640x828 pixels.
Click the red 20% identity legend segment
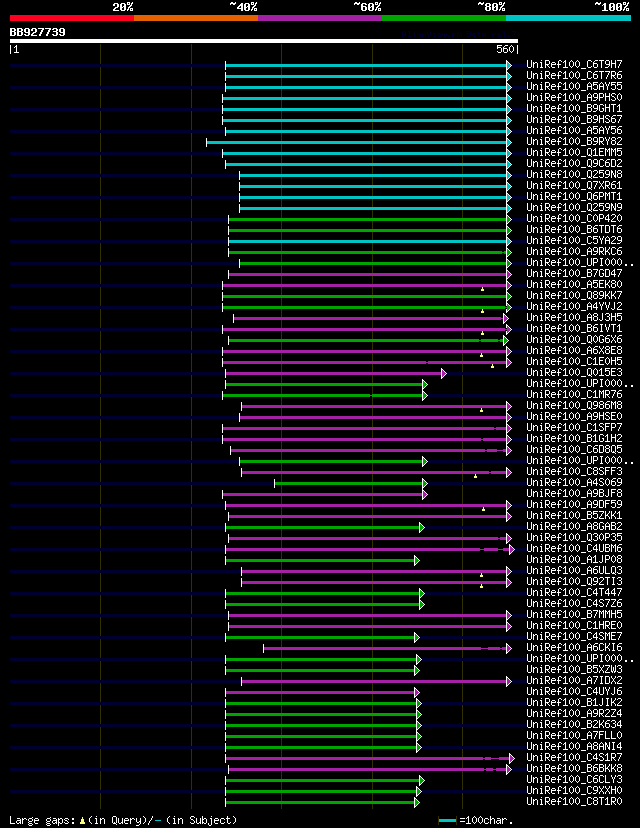coord(72,18)
